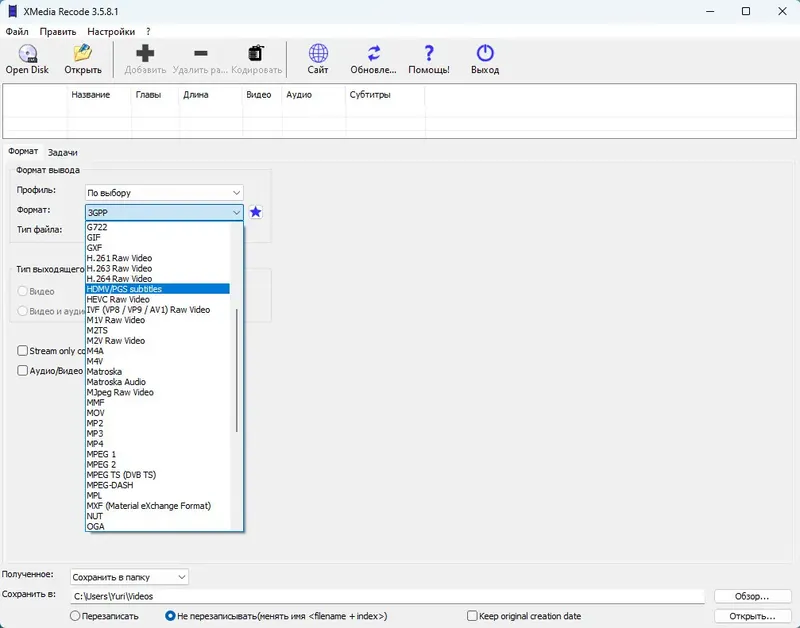Select M1V Raw Video format
The width and height of the screenshot is (800, 628).
pyautogui.click(x=158, y=320)
